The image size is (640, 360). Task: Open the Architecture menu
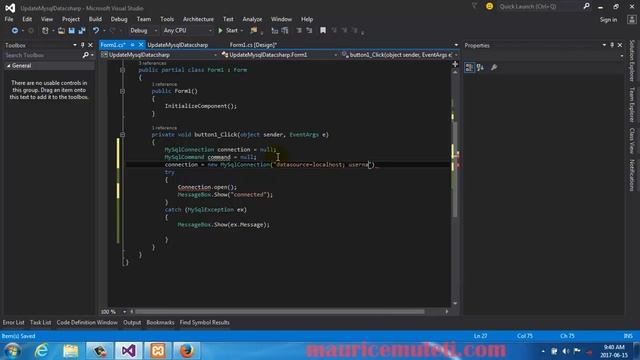pyautogui.click(x=198, y=19)
